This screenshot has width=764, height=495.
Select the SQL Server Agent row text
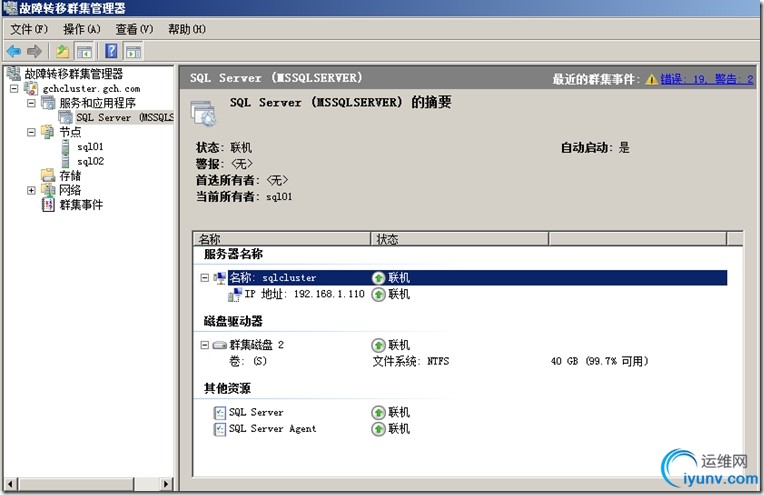(272, 429)
